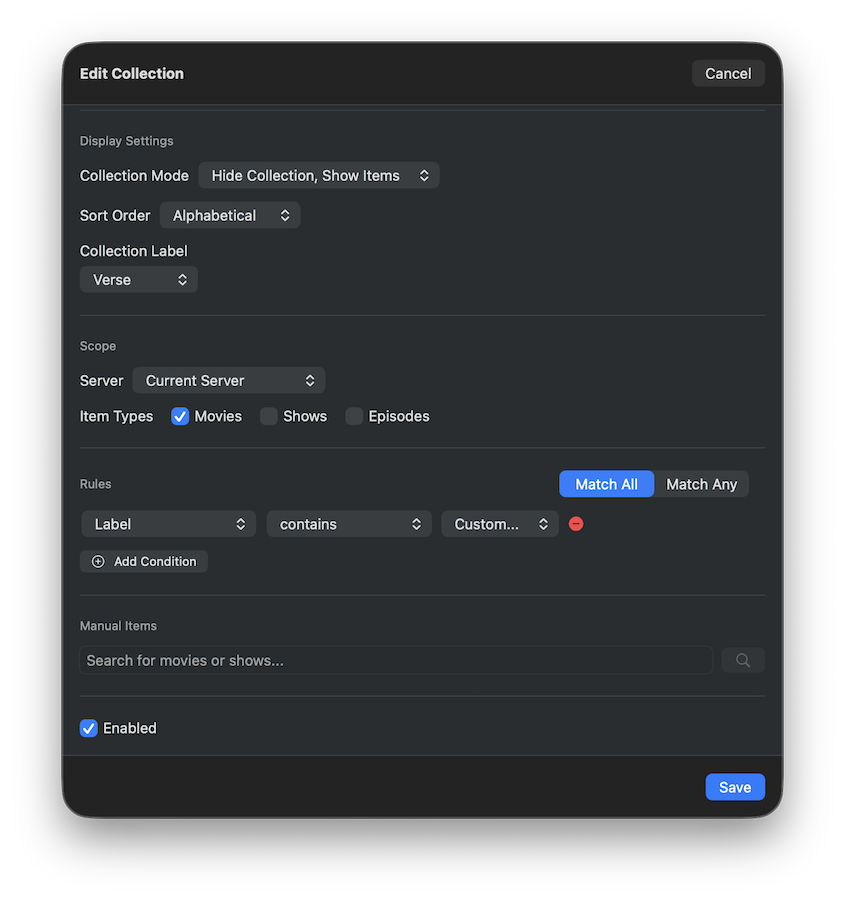Save the collection changes
845x900 pixels.
[735, 787]
